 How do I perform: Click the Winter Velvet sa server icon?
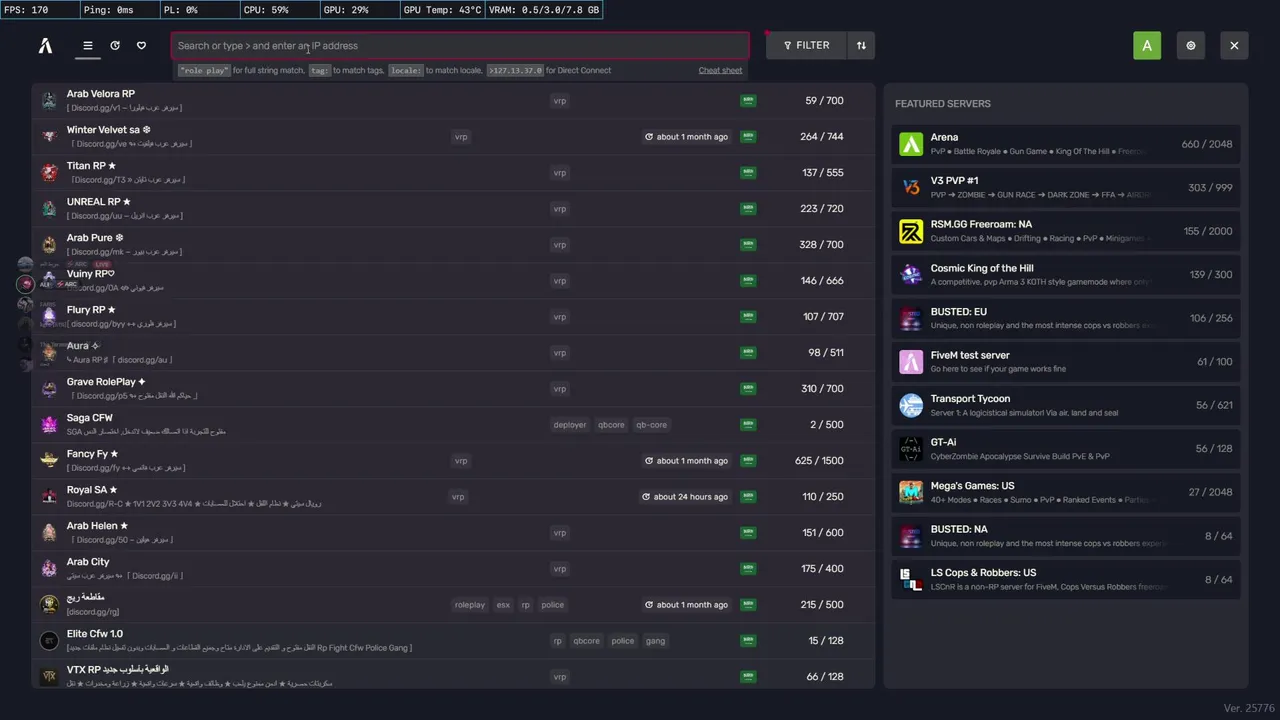click(x=49, y=136)
